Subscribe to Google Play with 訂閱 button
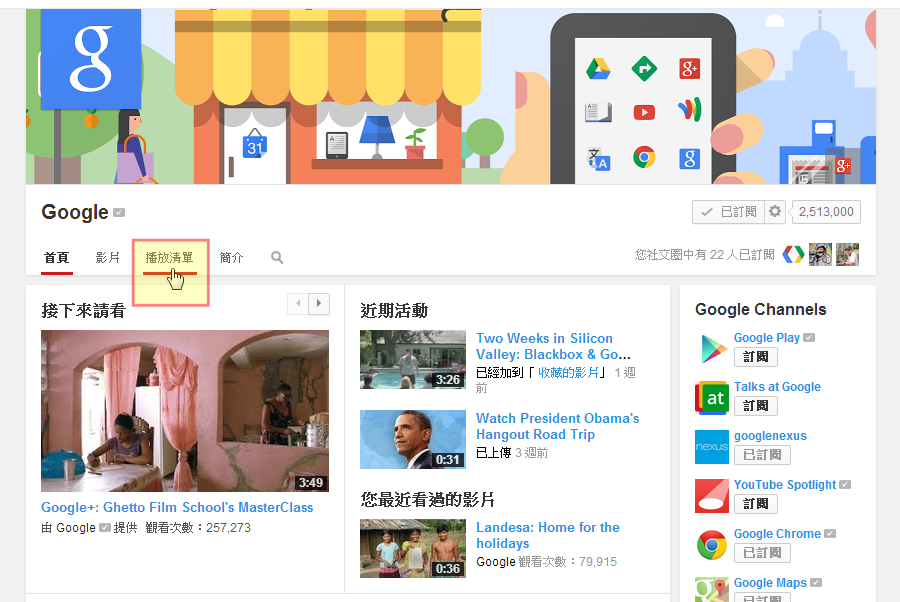Screen dimensions: 900x602 coord(755,357)
